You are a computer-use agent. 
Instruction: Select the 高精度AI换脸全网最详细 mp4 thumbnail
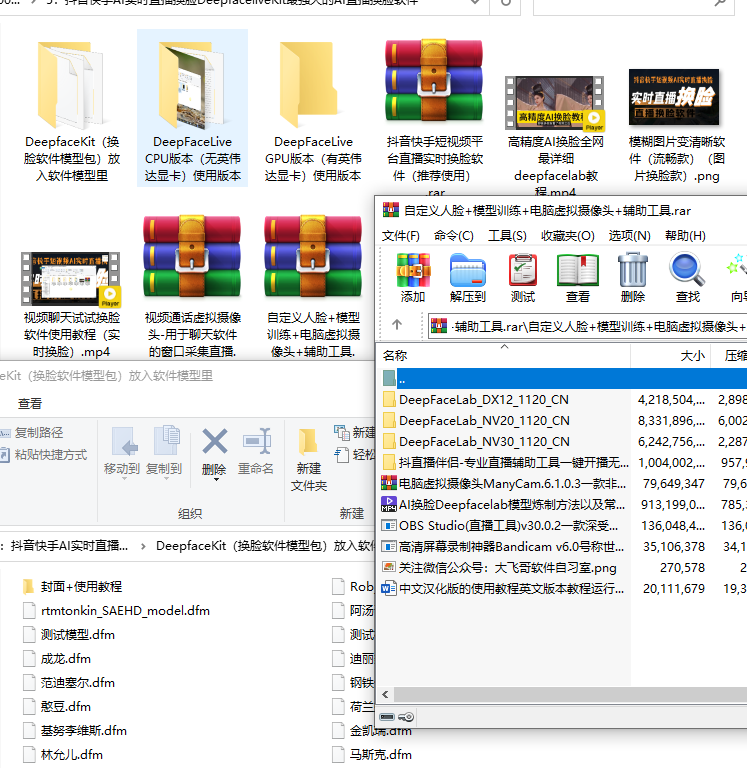click(555, 103)
